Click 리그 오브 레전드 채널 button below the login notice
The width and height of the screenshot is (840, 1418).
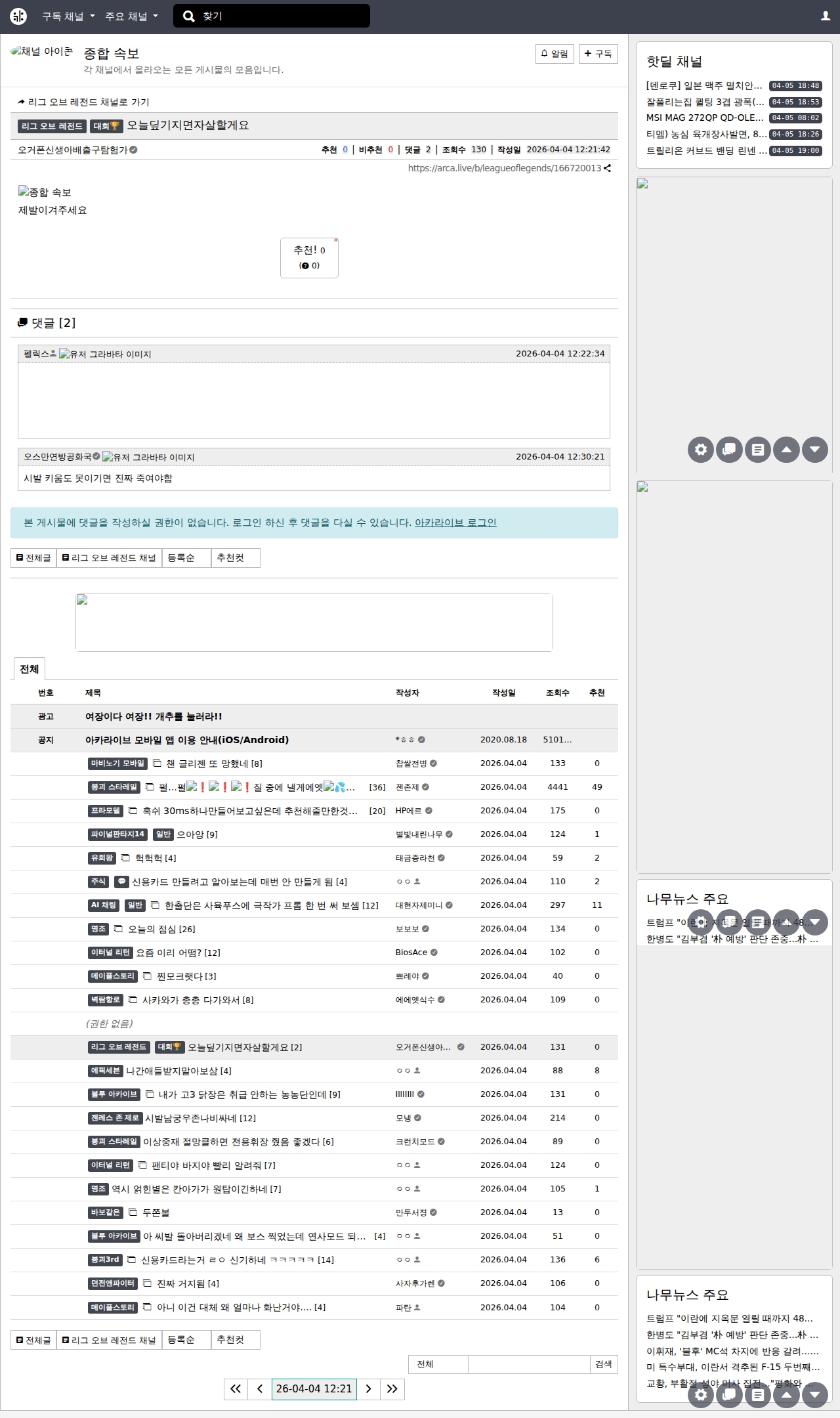coord(109,558)
